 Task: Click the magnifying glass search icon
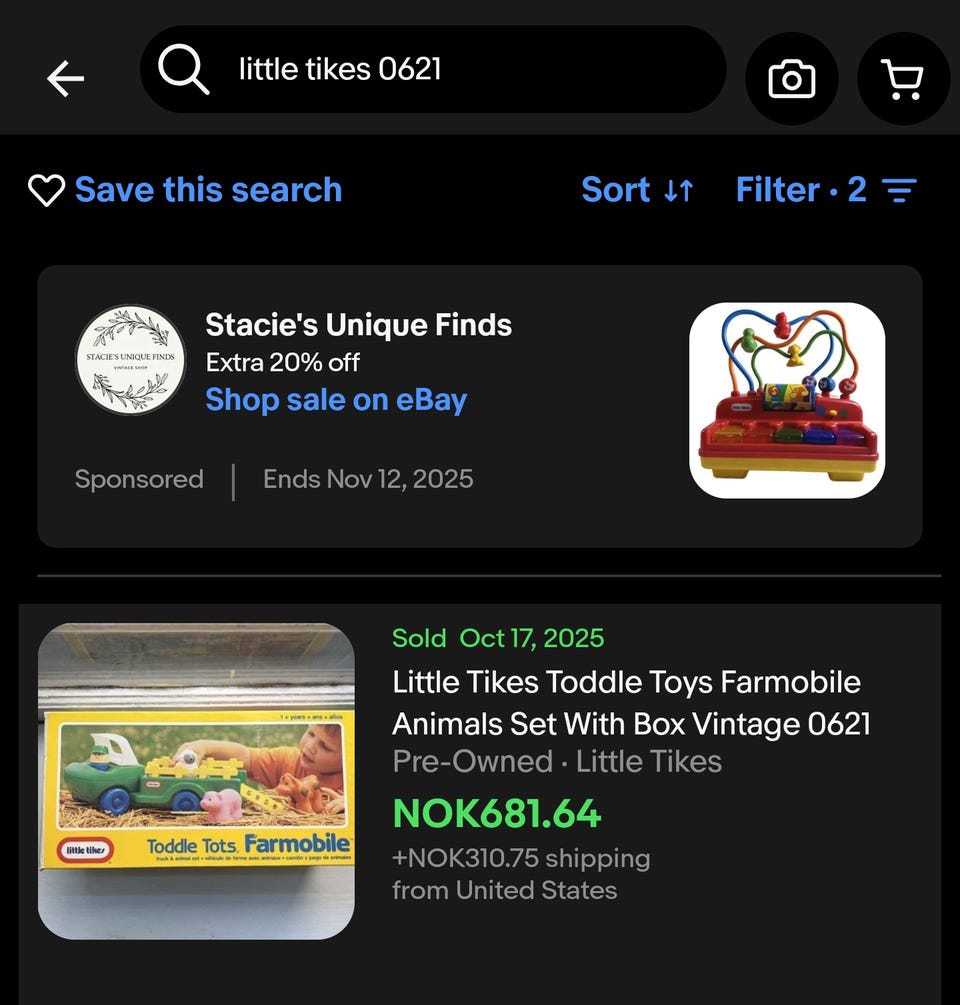[x=183, y=69]
